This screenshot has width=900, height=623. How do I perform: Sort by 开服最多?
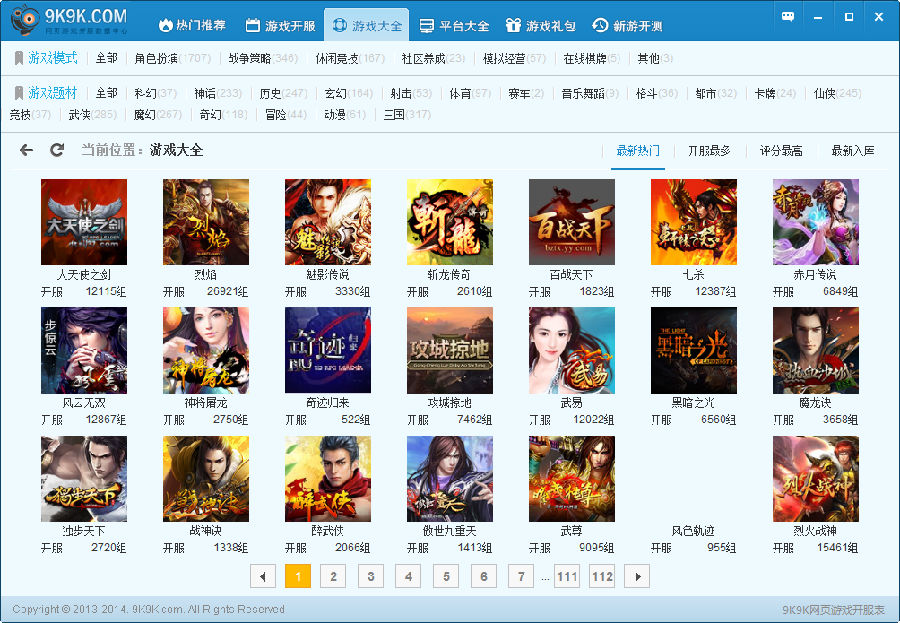click(x=709, y=151)
